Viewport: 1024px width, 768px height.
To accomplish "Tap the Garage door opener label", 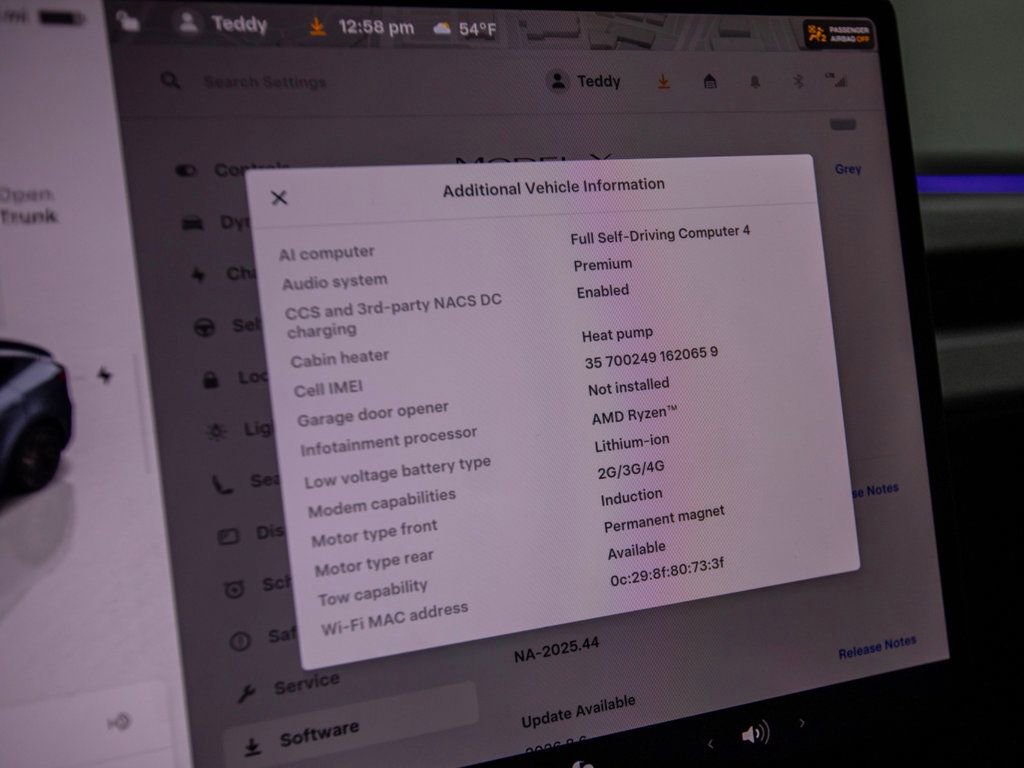I will click(x=373, y=413).
